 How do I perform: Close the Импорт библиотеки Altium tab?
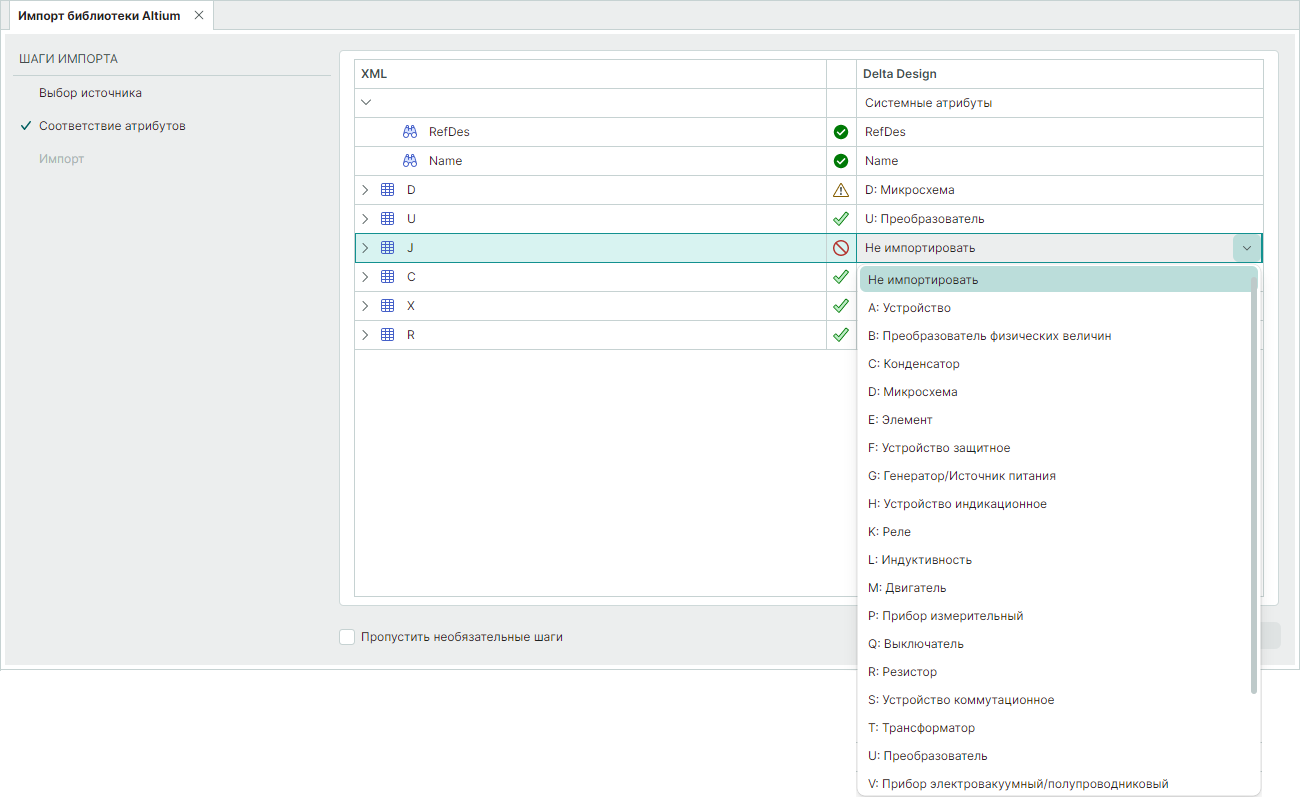(x=199, y=16)
